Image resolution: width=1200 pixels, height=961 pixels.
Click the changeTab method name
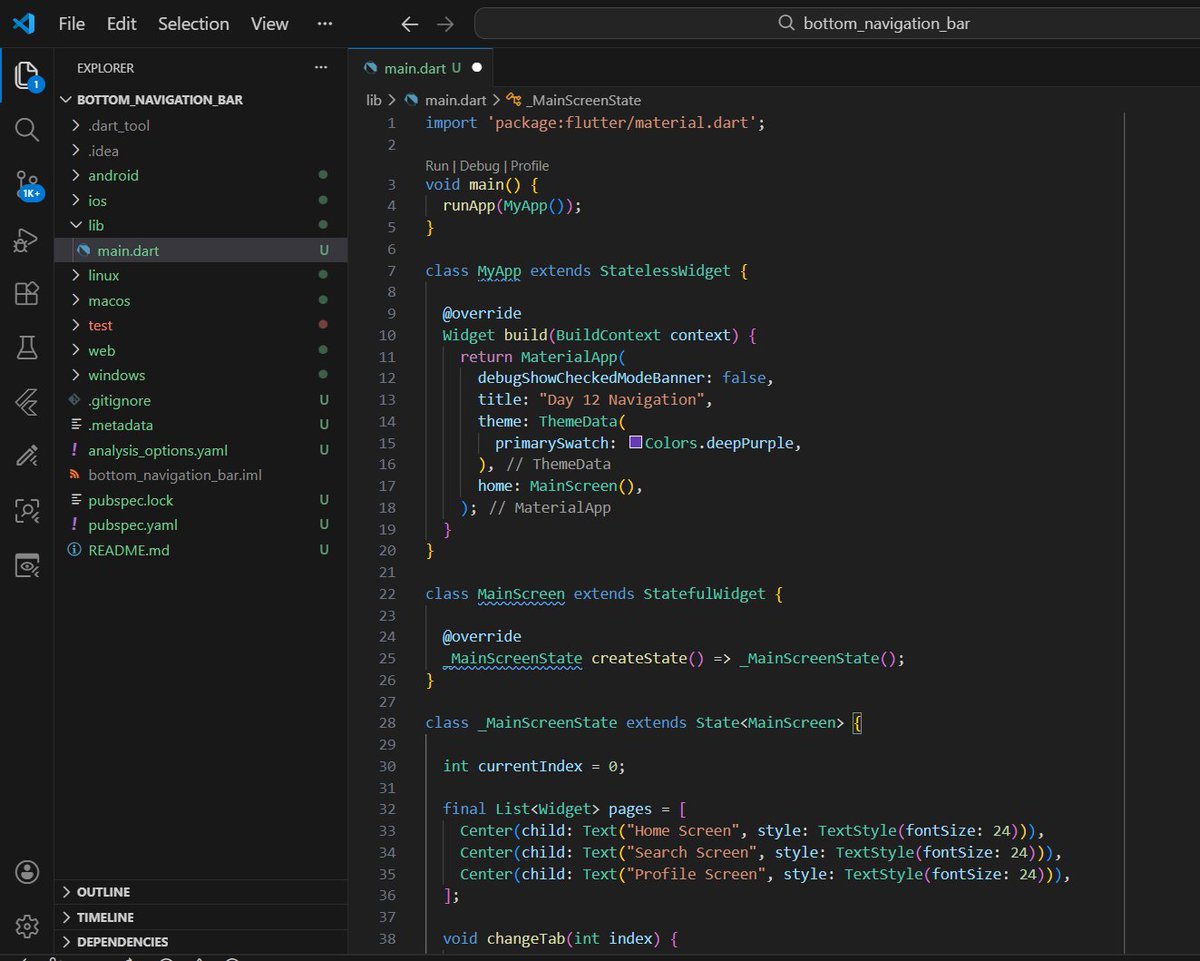[526, 939]
